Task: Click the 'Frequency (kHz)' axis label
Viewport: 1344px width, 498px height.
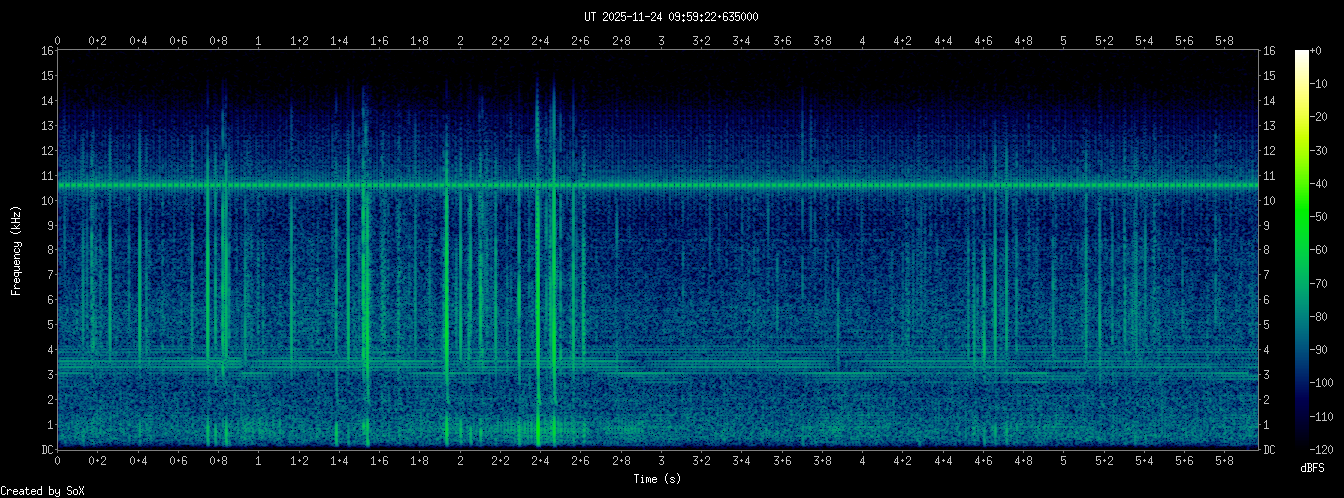Action: click(16, 250)
